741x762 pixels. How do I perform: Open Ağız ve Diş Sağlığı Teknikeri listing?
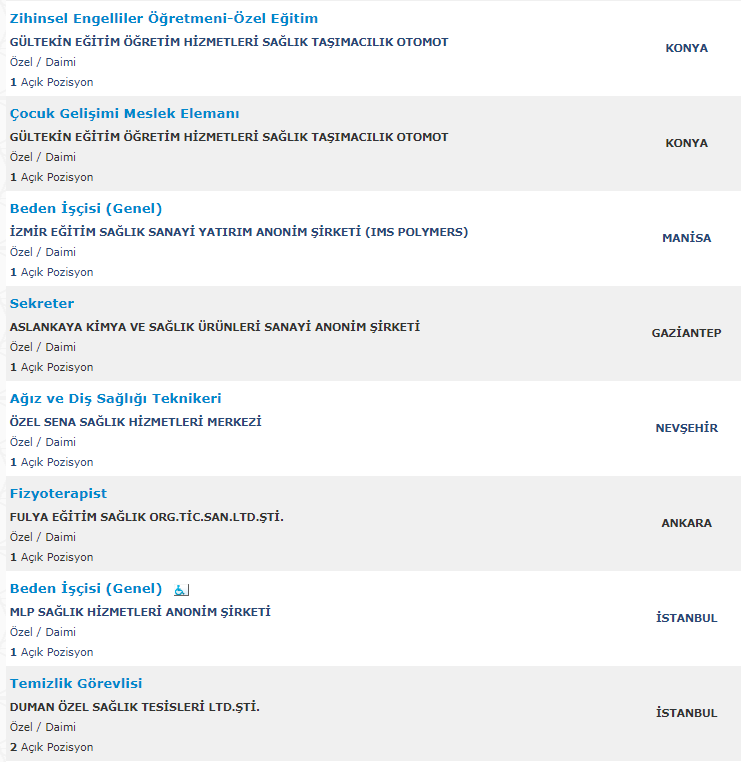pos(116,399)
